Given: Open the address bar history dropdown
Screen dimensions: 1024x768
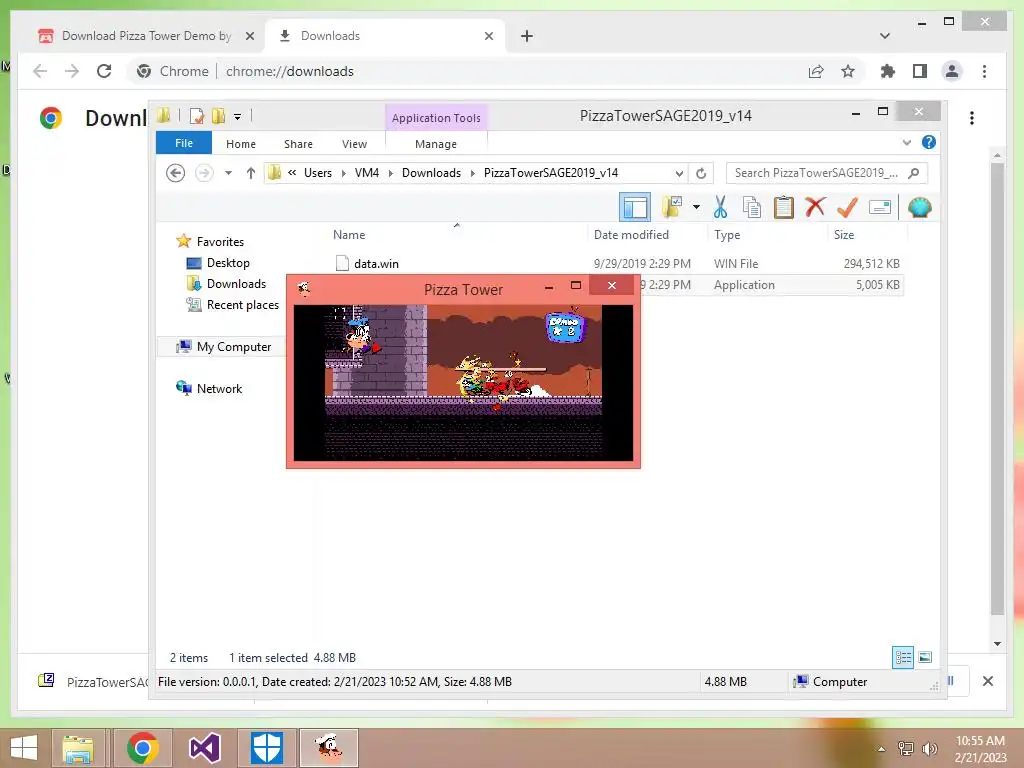Looking at the screenshot, I should click(x=679, y=173).
